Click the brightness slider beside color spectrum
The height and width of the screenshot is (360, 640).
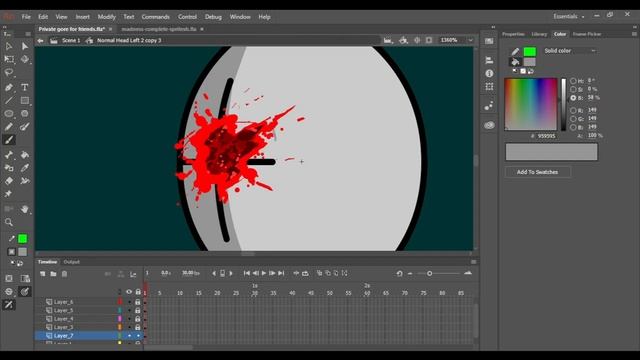coord(564,104)
